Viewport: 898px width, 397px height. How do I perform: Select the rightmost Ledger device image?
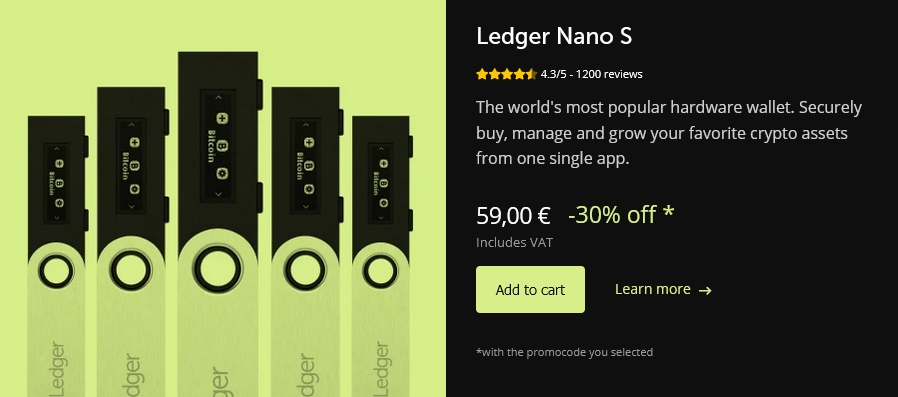[x=382, y=256]
